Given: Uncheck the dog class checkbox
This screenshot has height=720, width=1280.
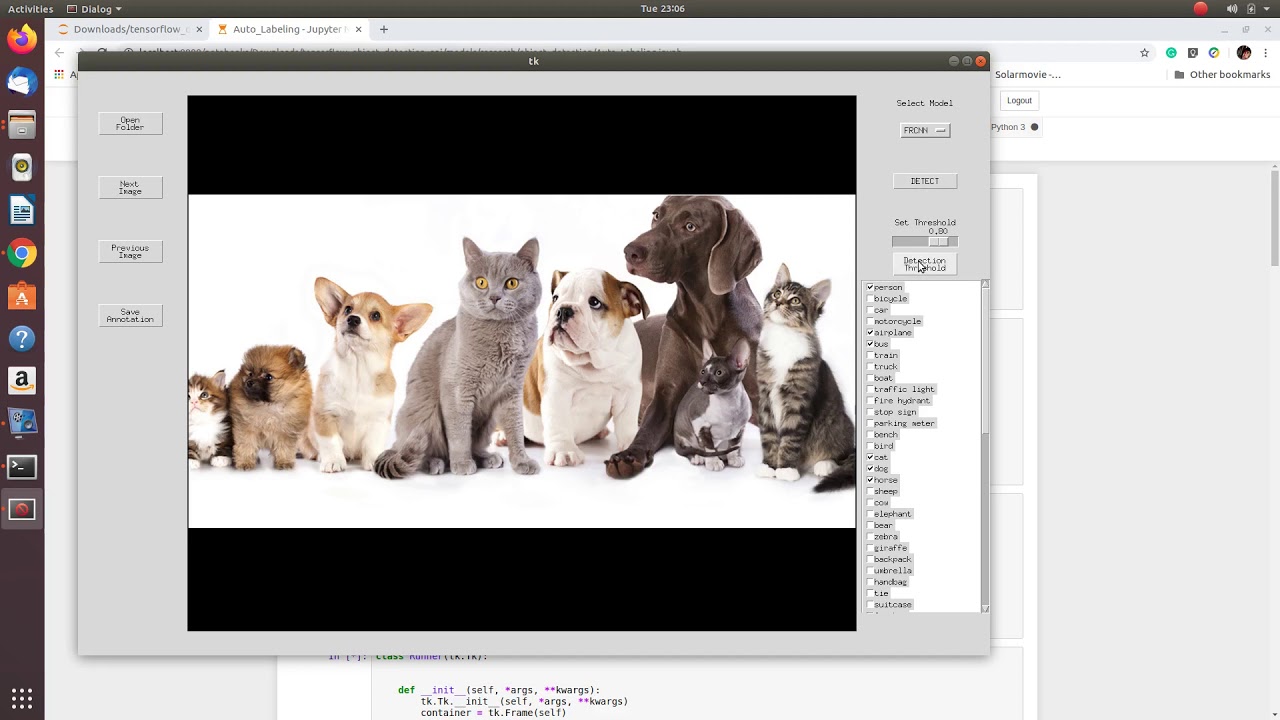Looking at the screenshot, I should [x=870, y=468].
